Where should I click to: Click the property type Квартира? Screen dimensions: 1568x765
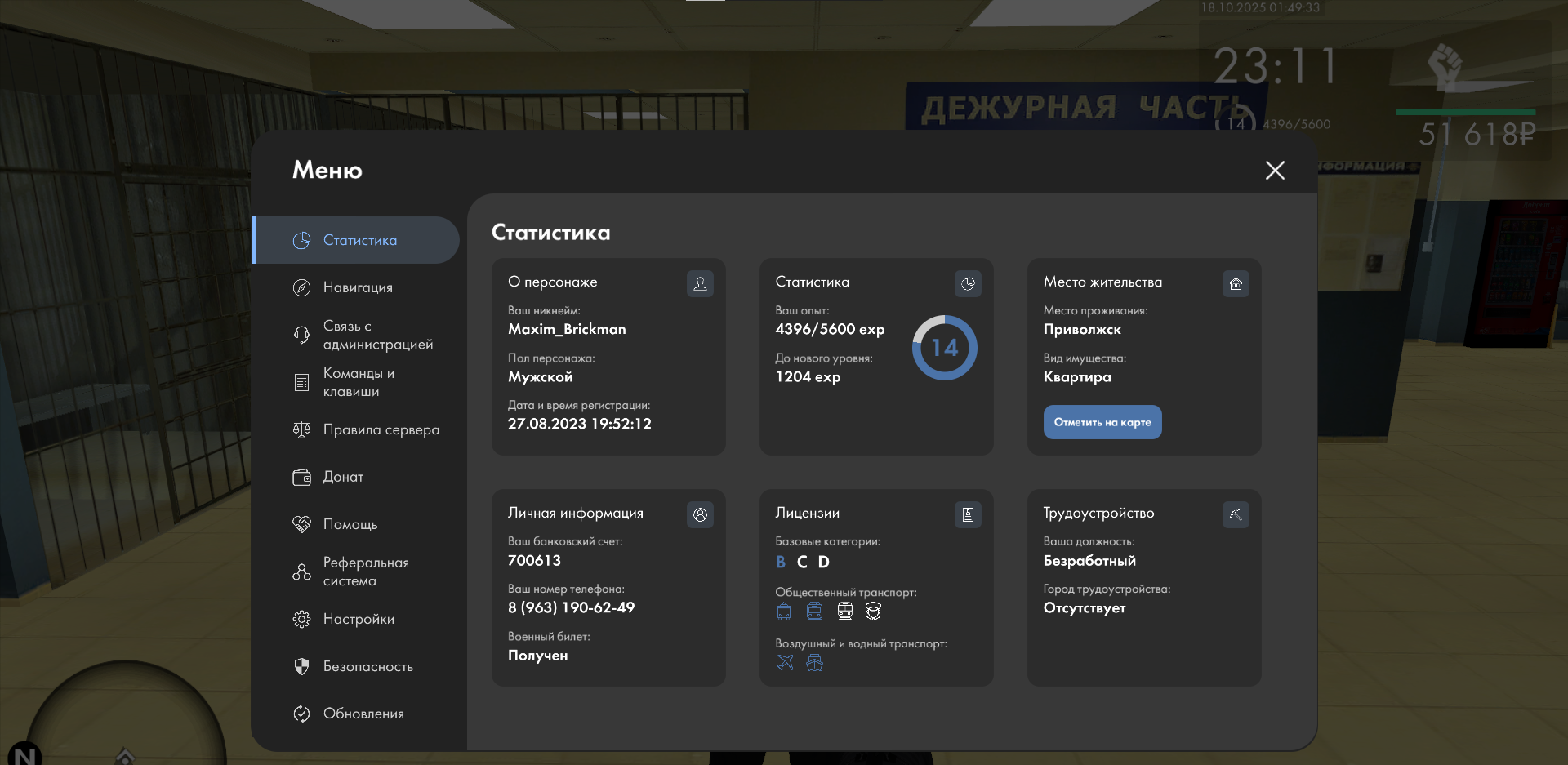[1077, 376]
